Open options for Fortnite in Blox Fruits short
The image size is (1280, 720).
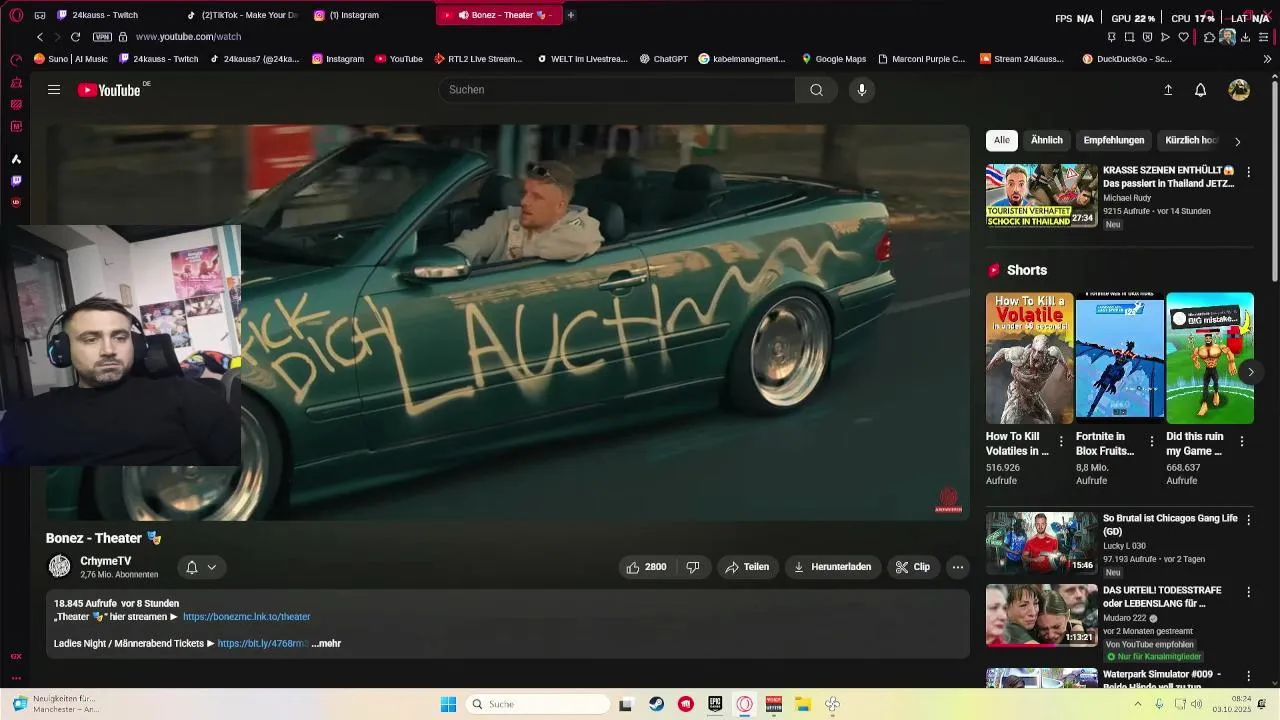1151,441
